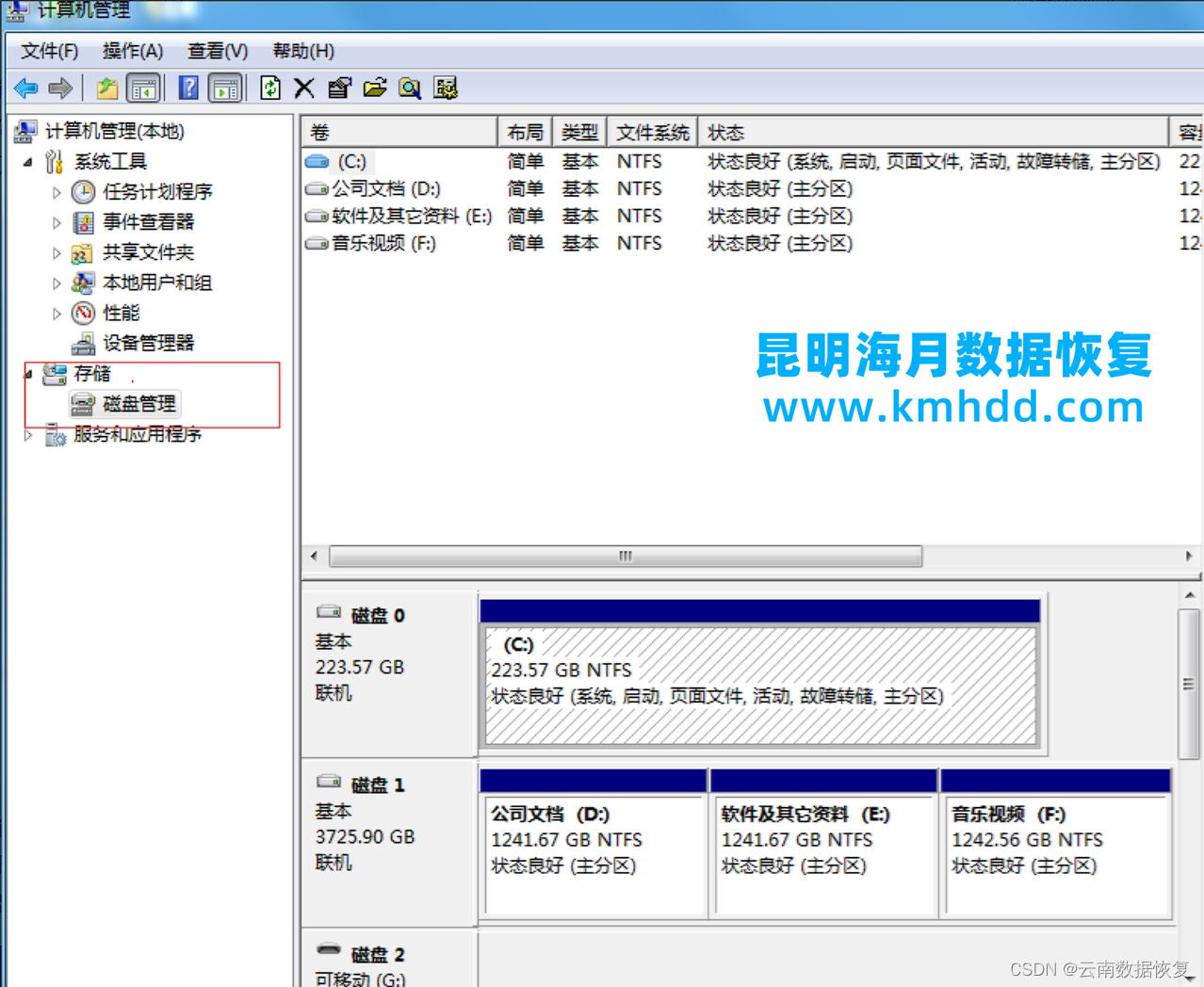This screenshot has height=987, width=1204.
Task: Toggle the Show/Hide Console Tree icon
Action: [x=143, y=89]
